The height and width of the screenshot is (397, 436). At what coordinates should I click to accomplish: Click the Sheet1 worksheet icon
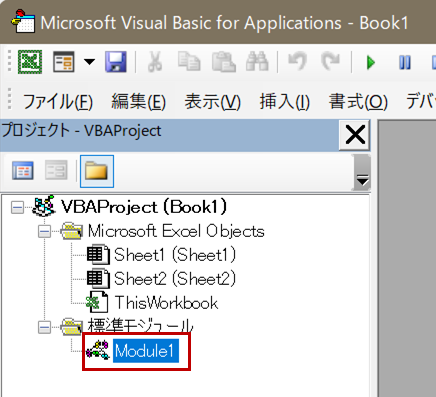[98, 255]
